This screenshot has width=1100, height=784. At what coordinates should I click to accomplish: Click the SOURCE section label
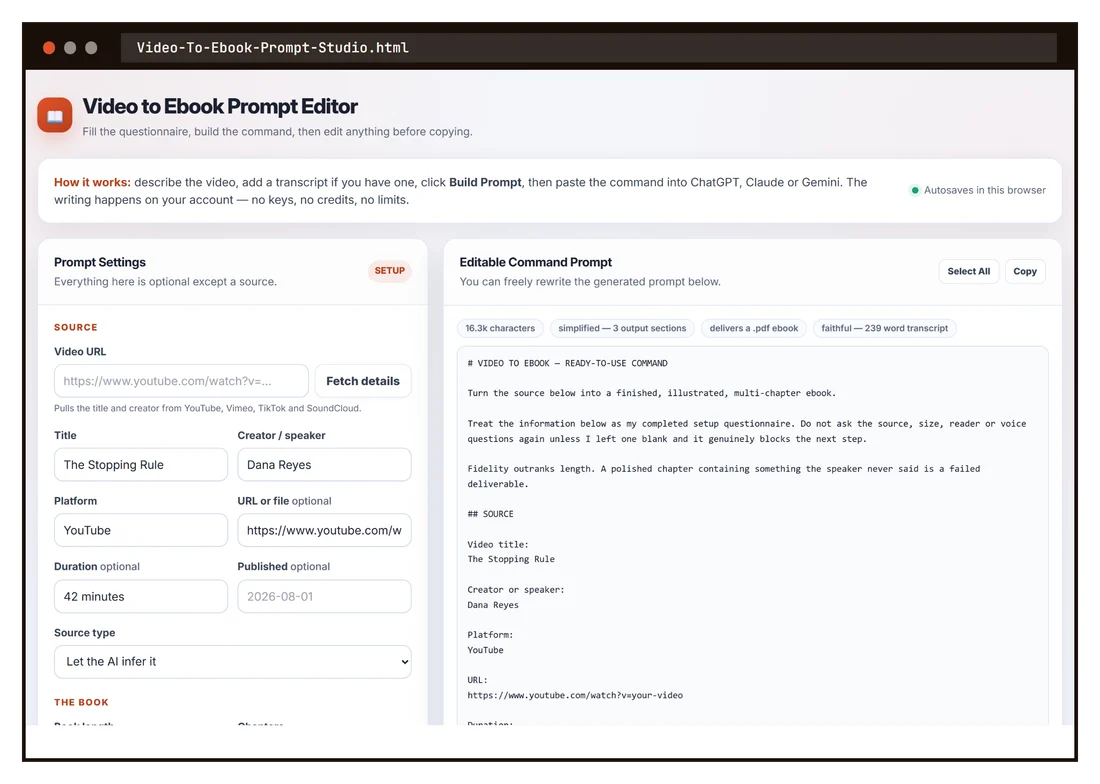(x=76, y=327)
